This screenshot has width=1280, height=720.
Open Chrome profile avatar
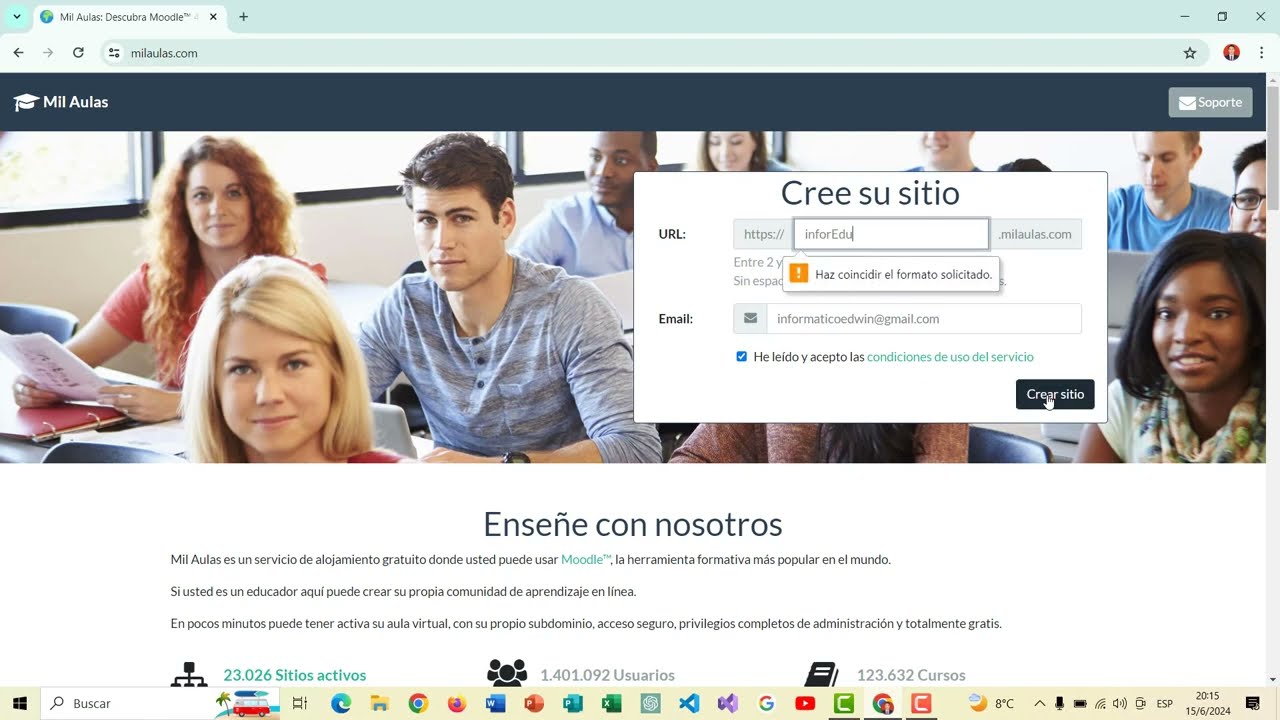(1232, 53)
